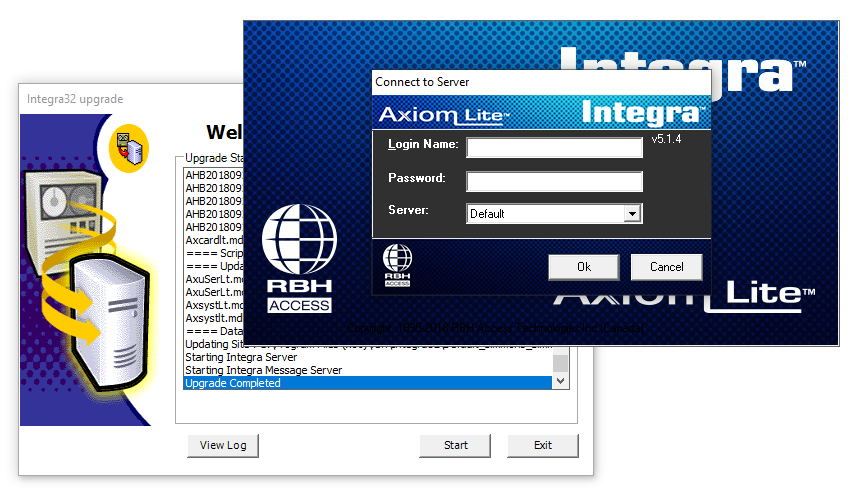Image resolution: width=852 pixels, height=493 pixels.
Task: Focus the Password field
Action: (x=554, y=182)
